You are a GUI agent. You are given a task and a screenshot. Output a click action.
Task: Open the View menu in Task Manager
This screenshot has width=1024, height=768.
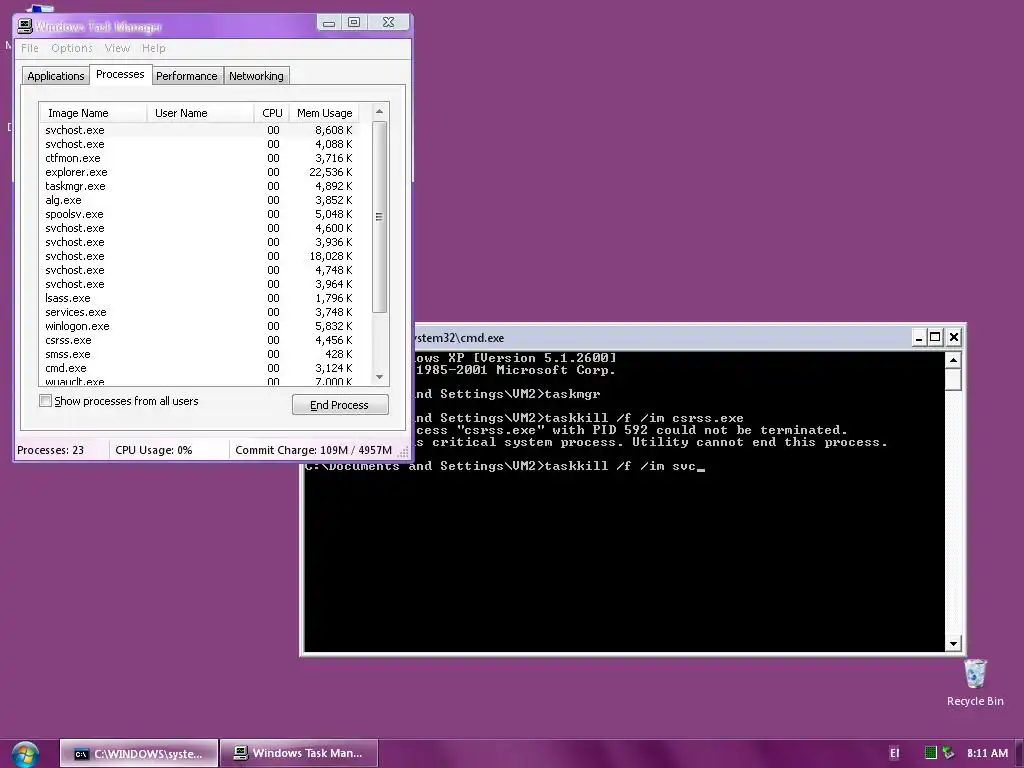(117, 48)
